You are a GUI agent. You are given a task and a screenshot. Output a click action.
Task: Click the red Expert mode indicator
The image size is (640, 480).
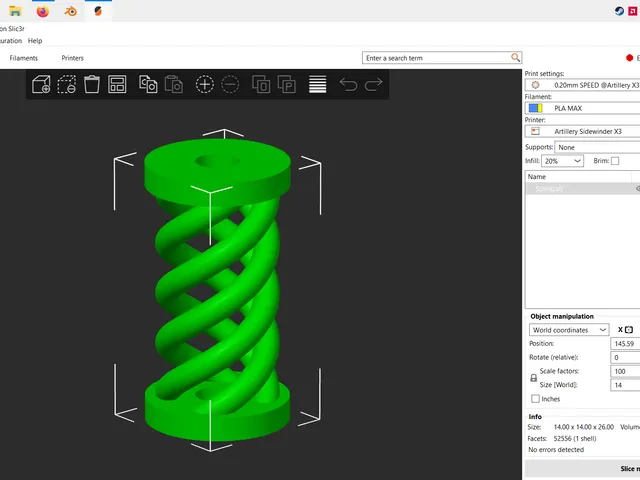(x=629, y=58)
